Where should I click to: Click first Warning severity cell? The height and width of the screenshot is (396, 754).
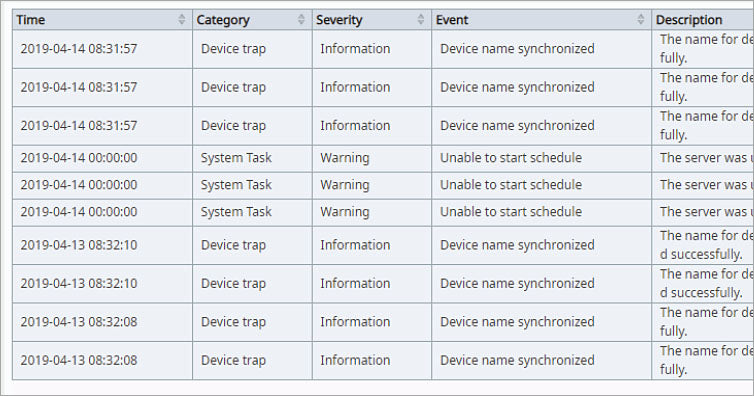pos(372,158)
